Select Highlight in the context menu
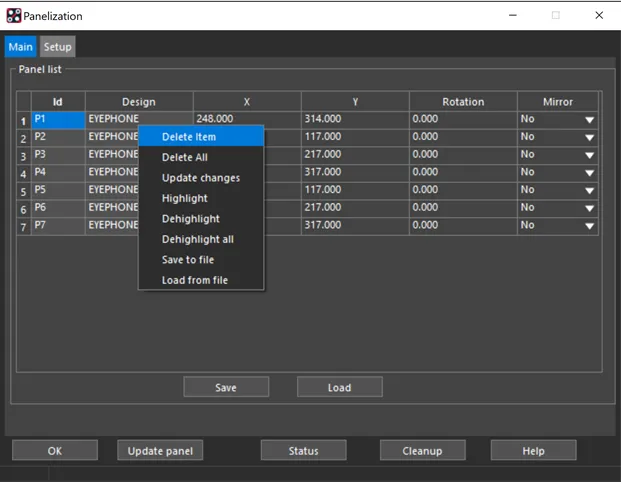 tap(201, 198)
